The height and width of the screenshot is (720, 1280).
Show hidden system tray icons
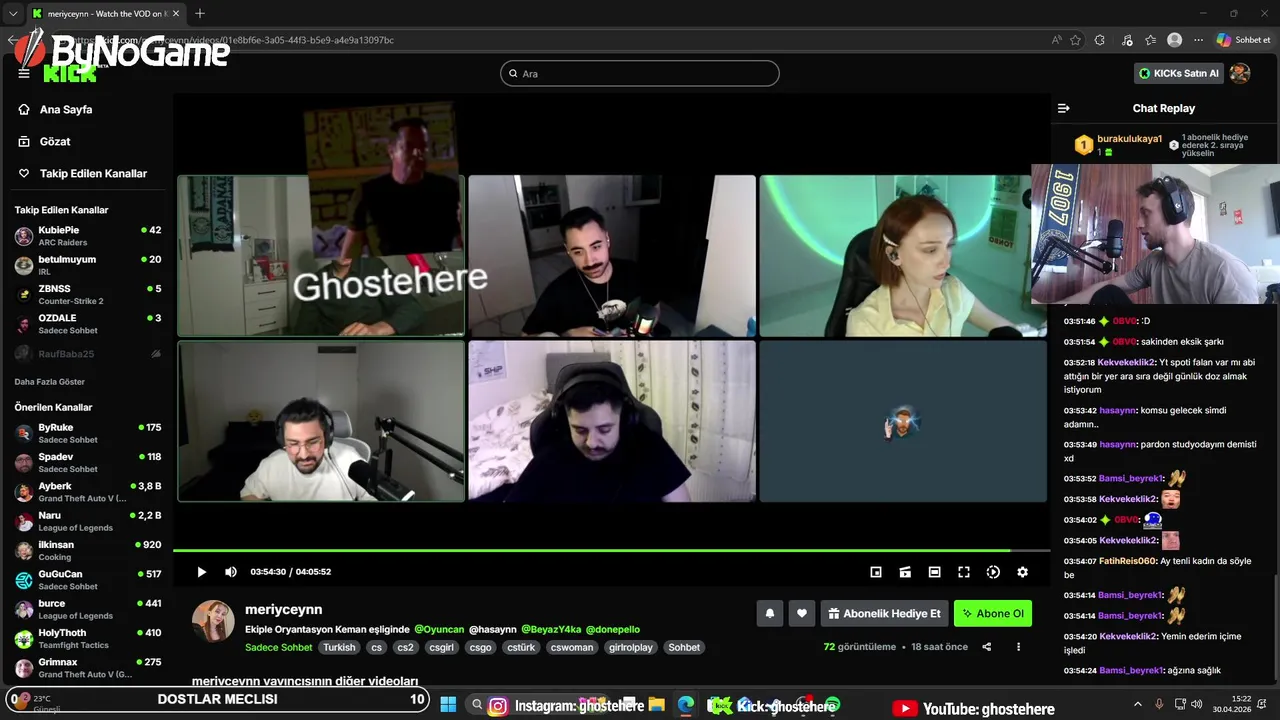(1139, 705)
